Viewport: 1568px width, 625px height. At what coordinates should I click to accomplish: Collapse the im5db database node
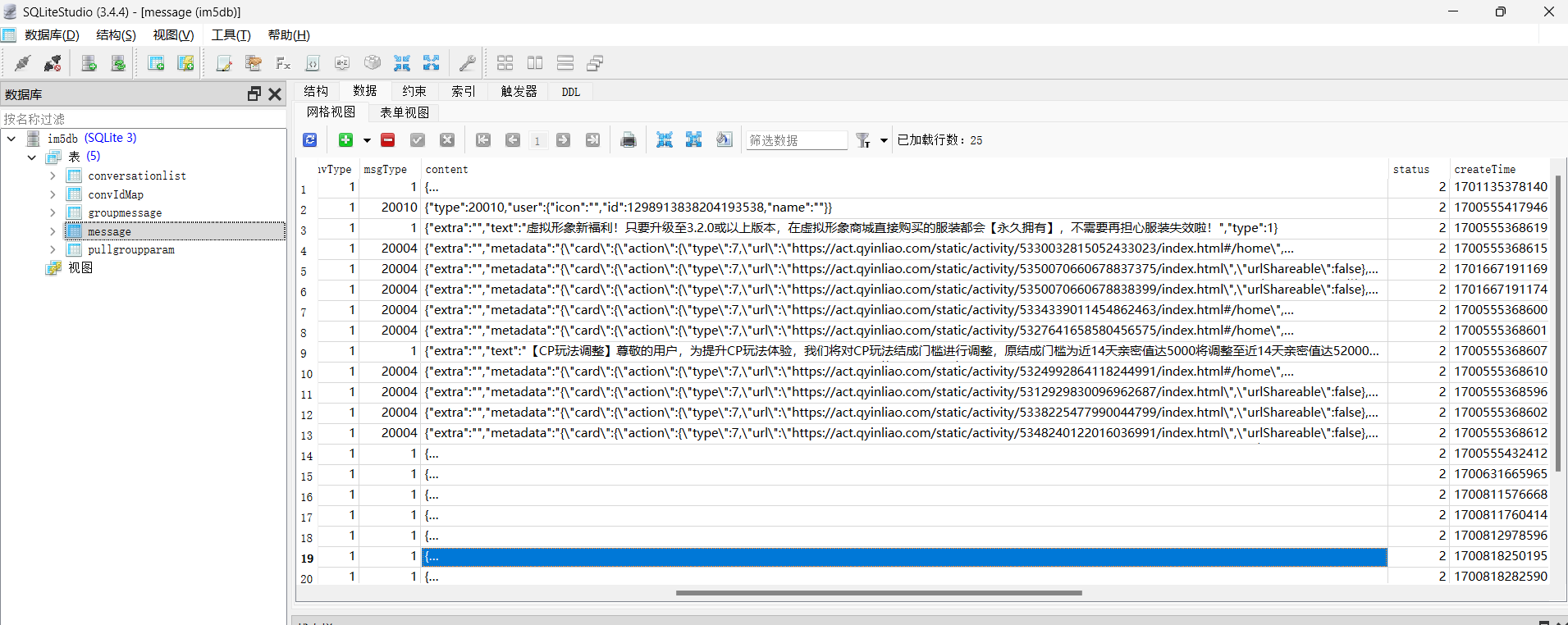[x=11, y=139]
